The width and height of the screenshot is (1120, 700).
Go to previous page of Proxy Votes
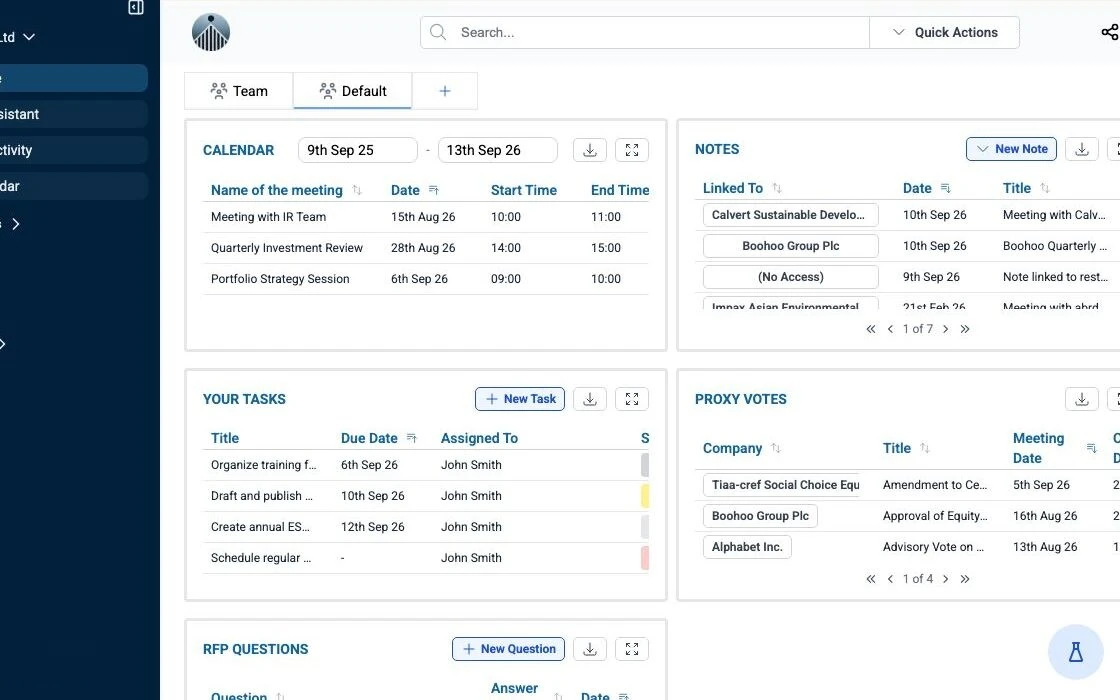pos(890,579)
